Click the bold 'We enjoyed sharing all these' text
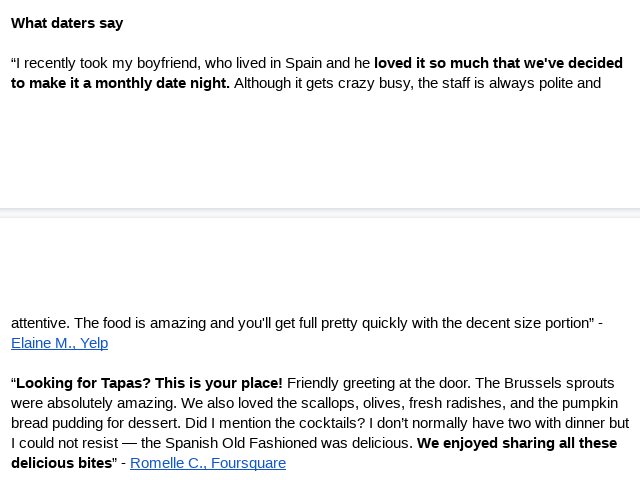The image size is (640, 480). click(x=517, y=443)
